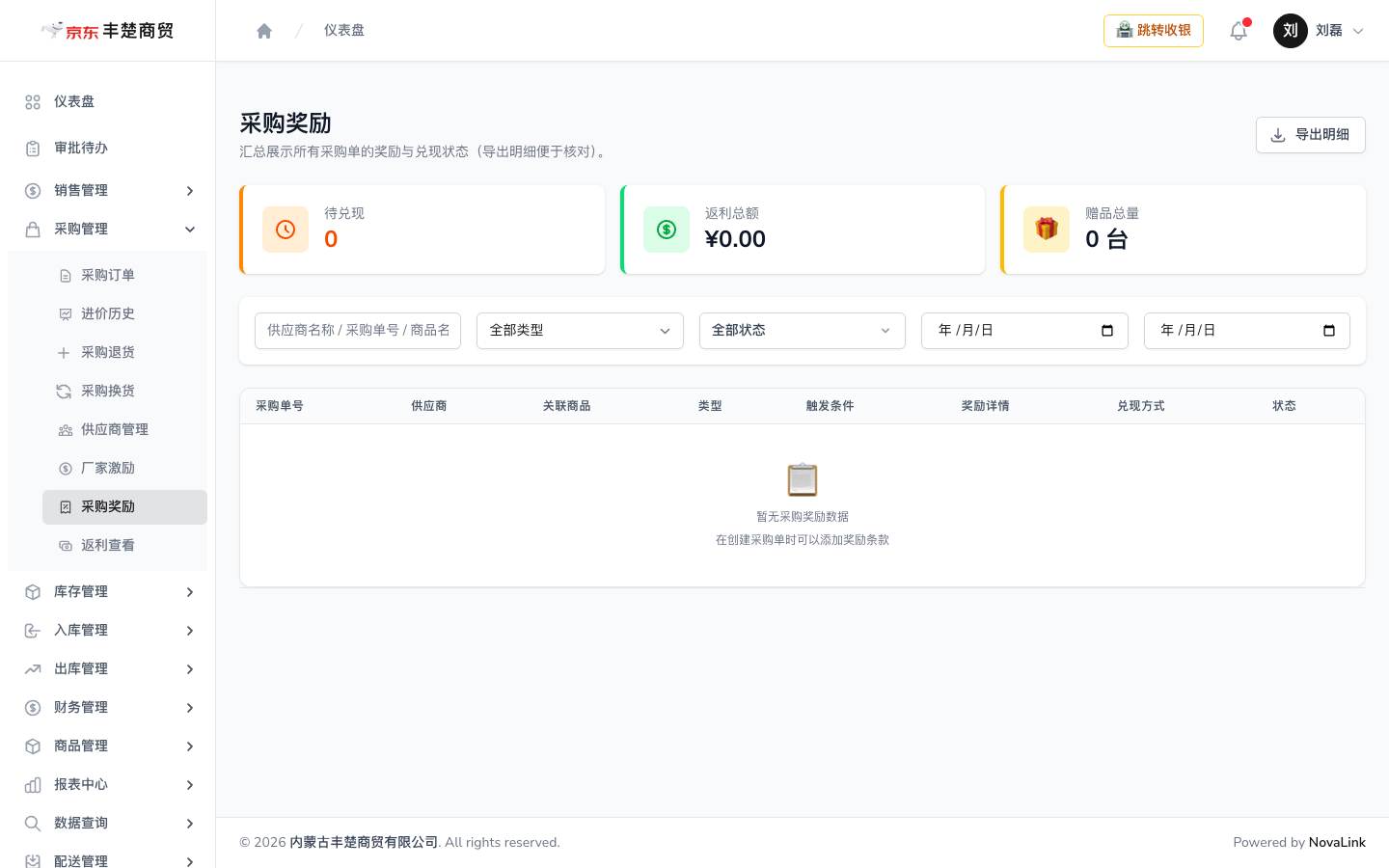Open the 刘磊 user menu arrow
The height and width of the screenshot is (868, 1389).
click(1358, 31)
